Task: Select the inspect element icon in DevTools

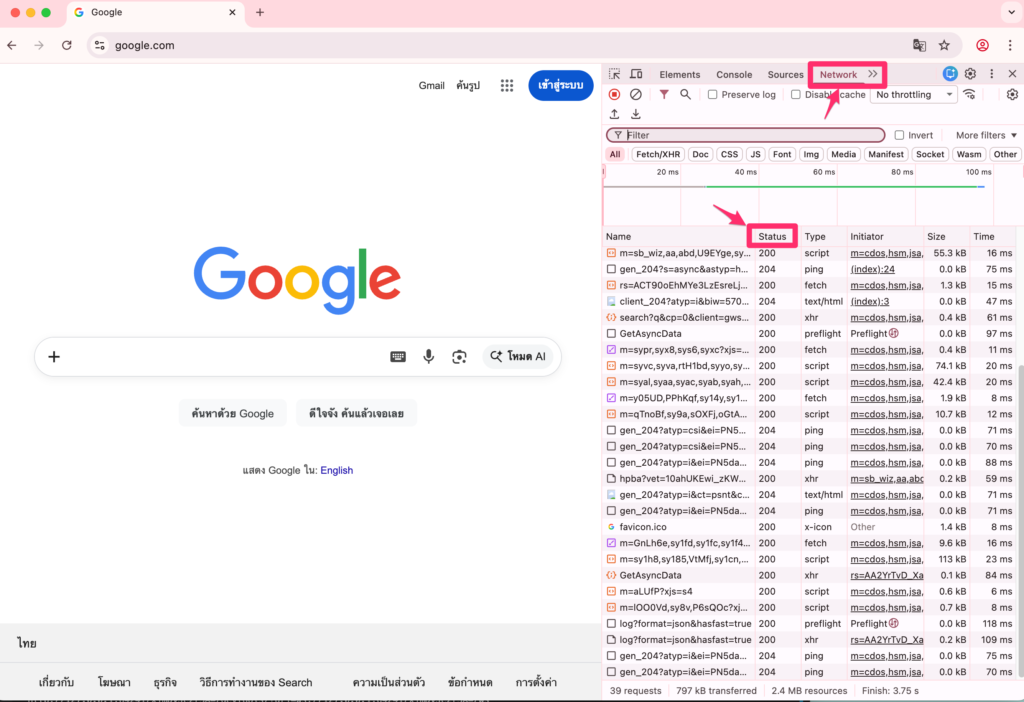Action: tap(615, 74)
